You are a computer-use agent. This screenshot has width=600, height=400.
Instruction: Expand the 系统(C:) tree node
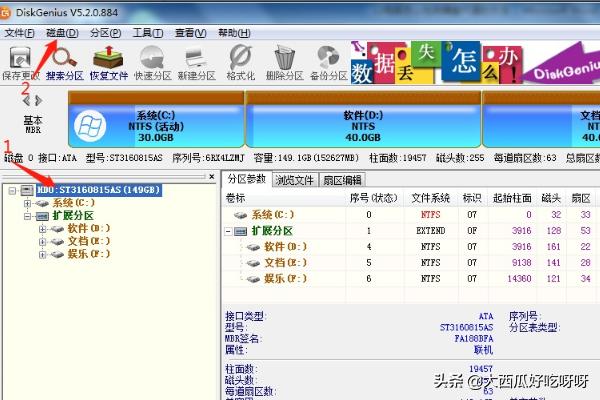[x=27, y=203]
